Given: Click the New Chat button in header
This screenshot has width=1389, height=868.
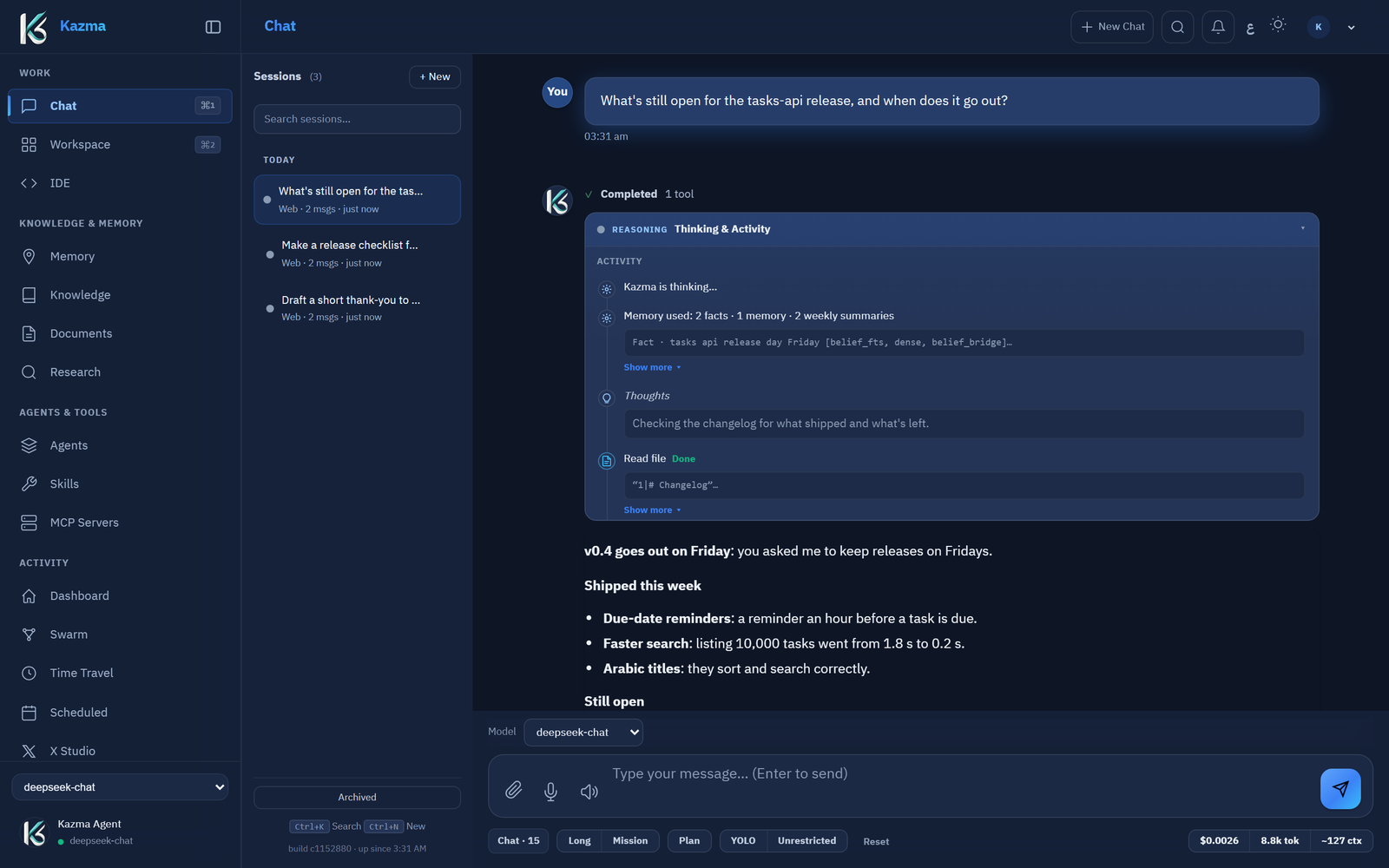Looking at the screenshot, I should (x=1112, y=27).
